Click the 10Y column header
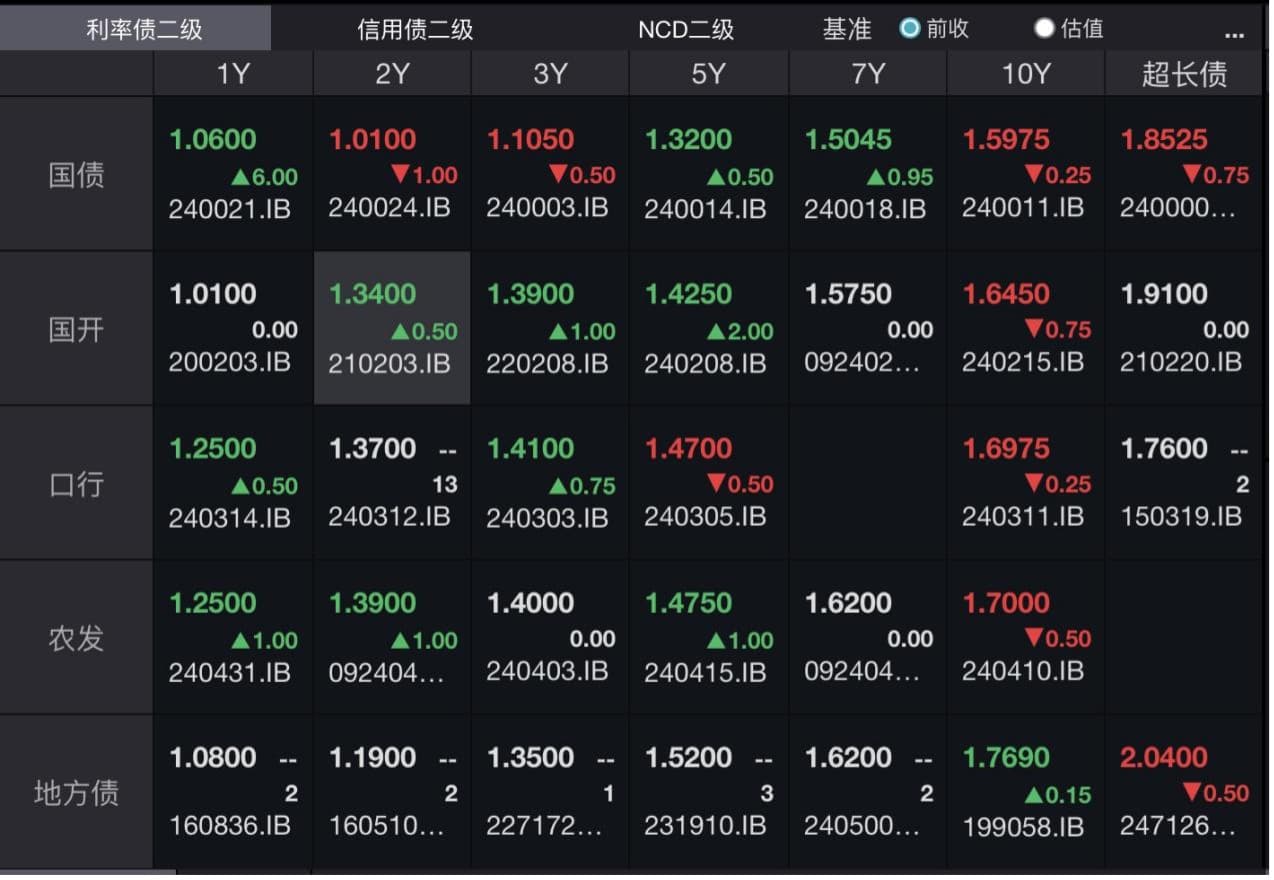Image resolution: width=1274 pixels, height=880 pixels. 1026,74
